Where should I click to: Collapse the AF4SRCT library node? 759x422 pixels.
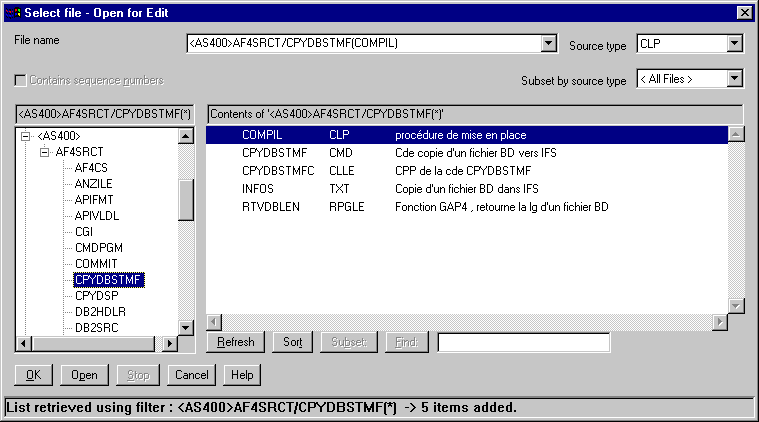(x=44, y=151)
